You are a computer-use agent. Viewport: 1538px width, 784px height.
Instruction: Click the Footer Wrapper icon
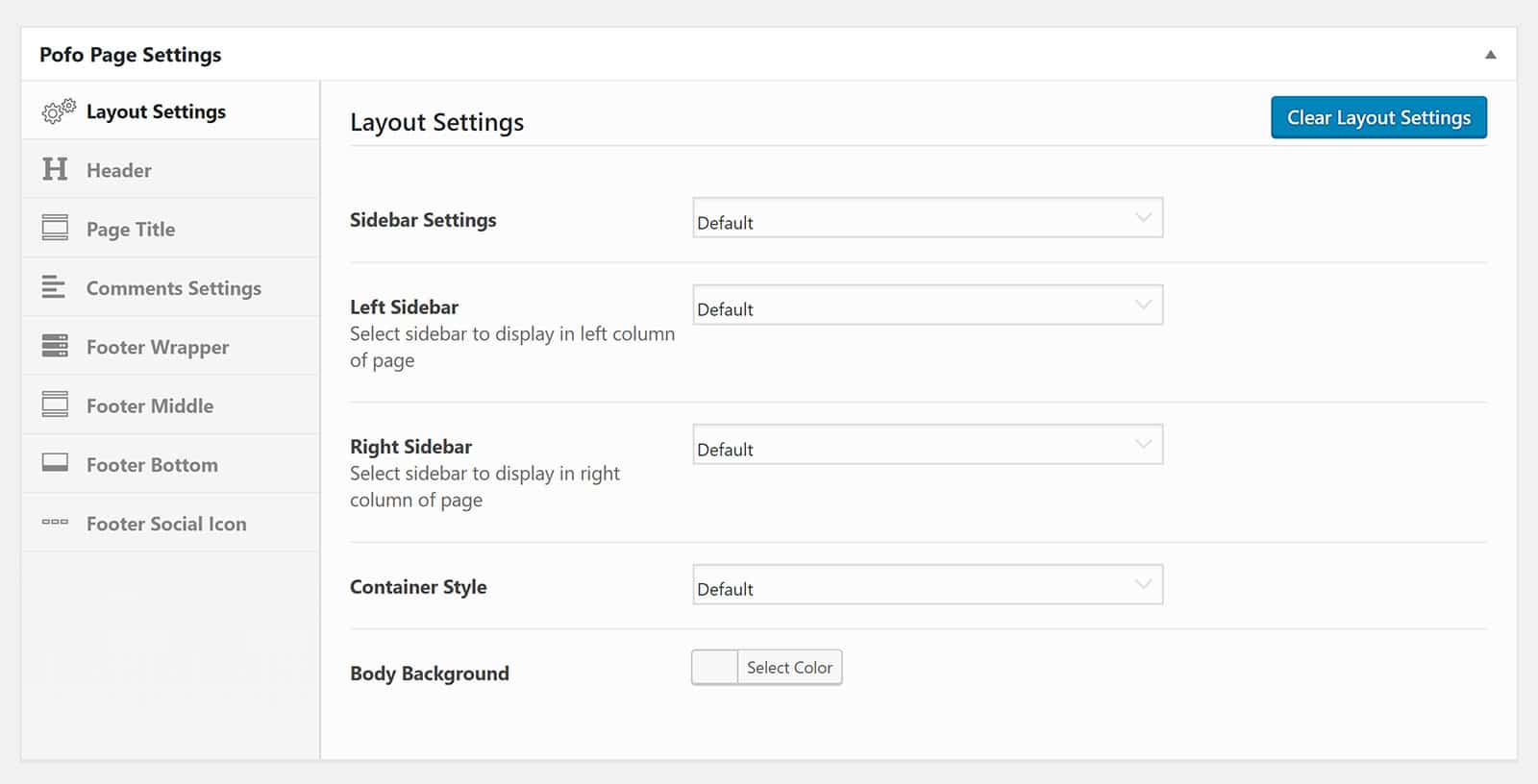[55, 346]
